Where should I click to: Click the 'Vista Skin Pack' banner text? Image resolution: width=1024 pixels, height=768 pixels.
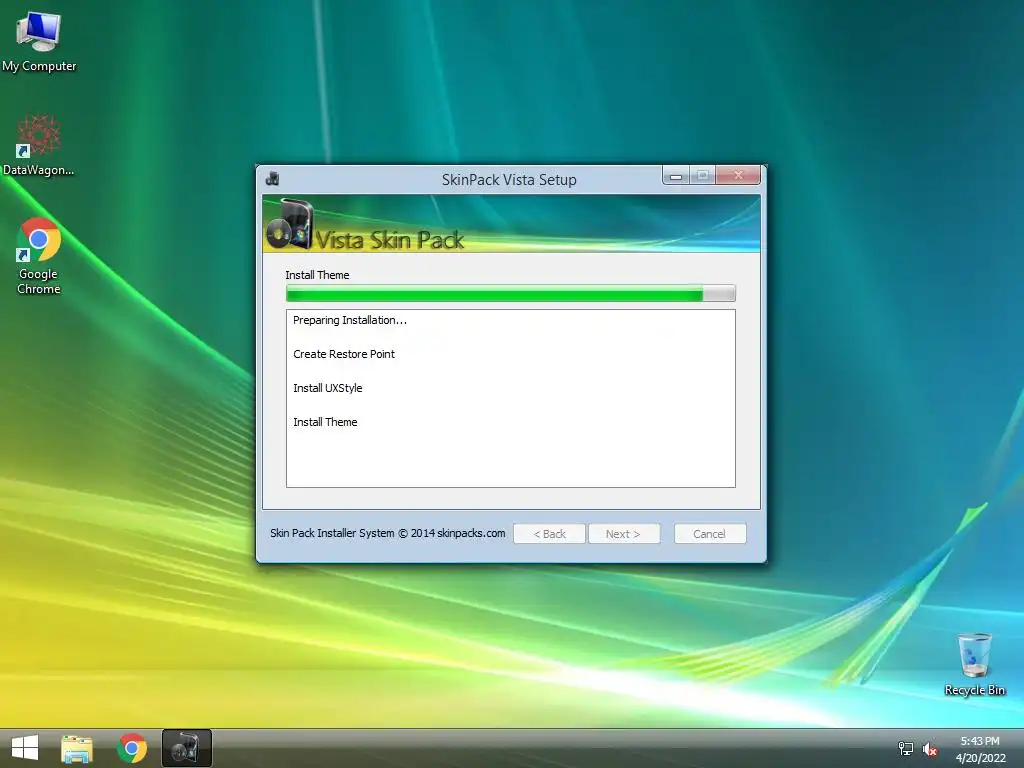390,240
